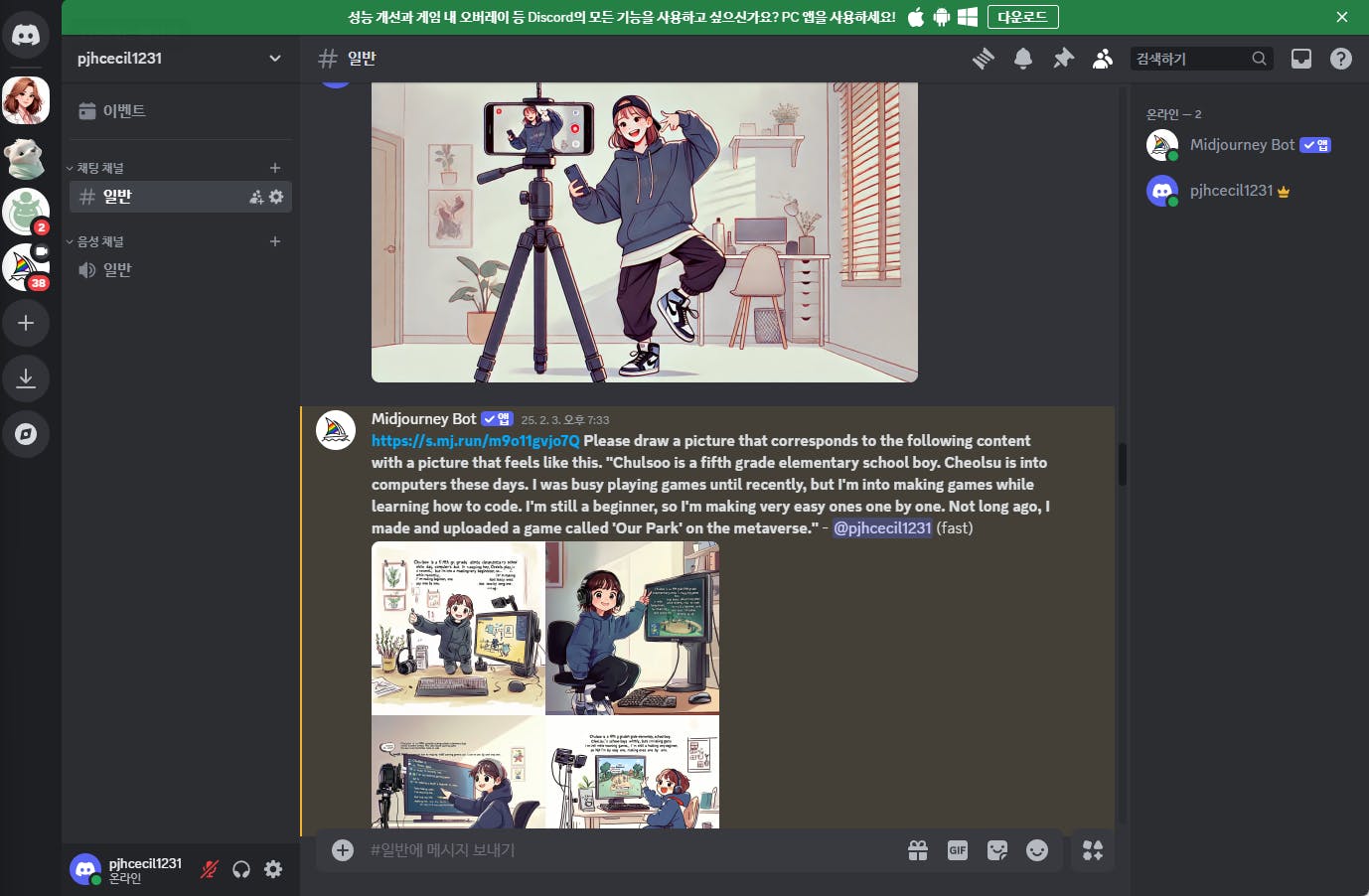Open download apps icon in sidebar
The image size is (1369, 896).
pos(26,378)
